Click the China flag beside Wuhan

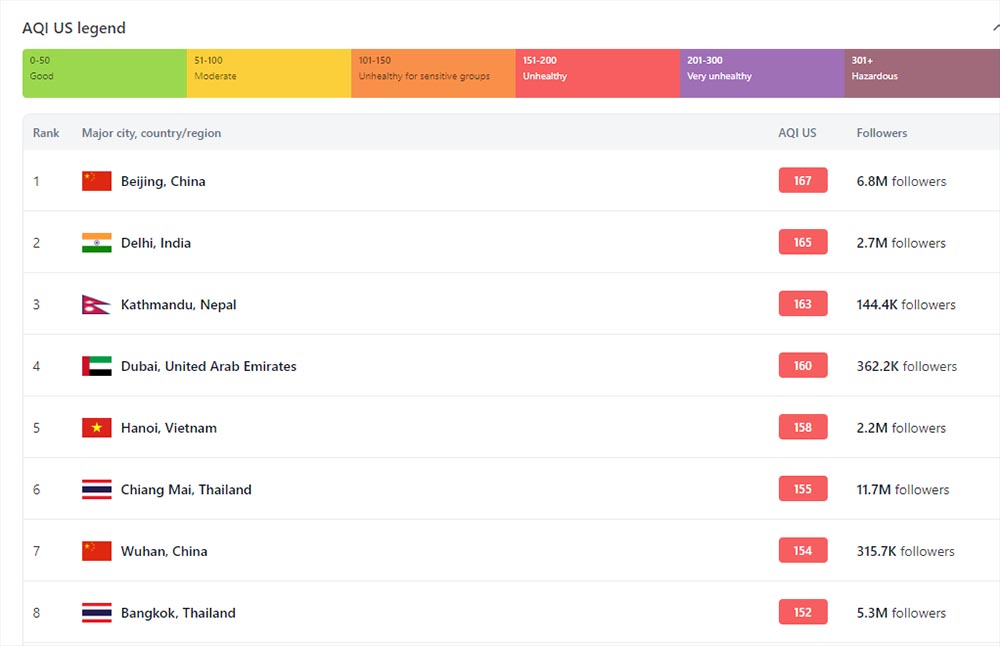tap(96, 551)
